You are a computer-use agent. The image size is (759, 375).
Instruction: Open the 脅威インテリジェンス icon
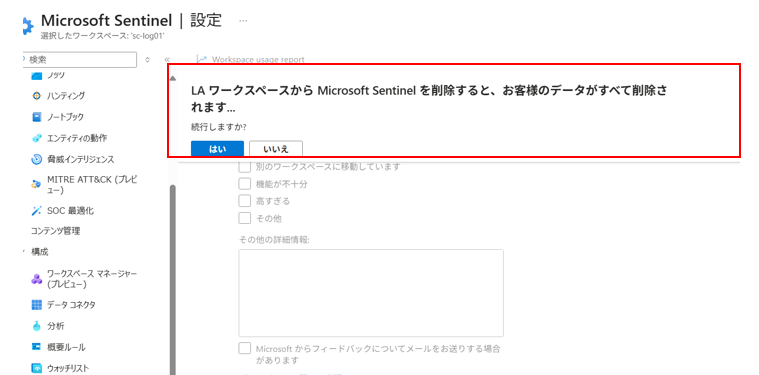(x=37, y=159)
